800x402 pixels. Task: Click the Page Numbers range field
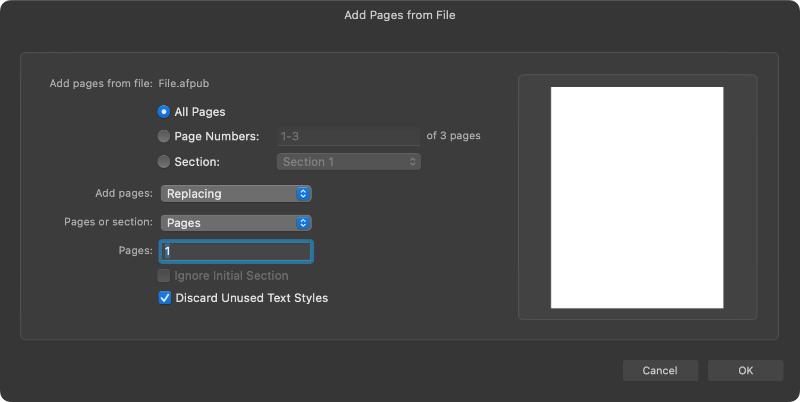[x=348, y=136]
